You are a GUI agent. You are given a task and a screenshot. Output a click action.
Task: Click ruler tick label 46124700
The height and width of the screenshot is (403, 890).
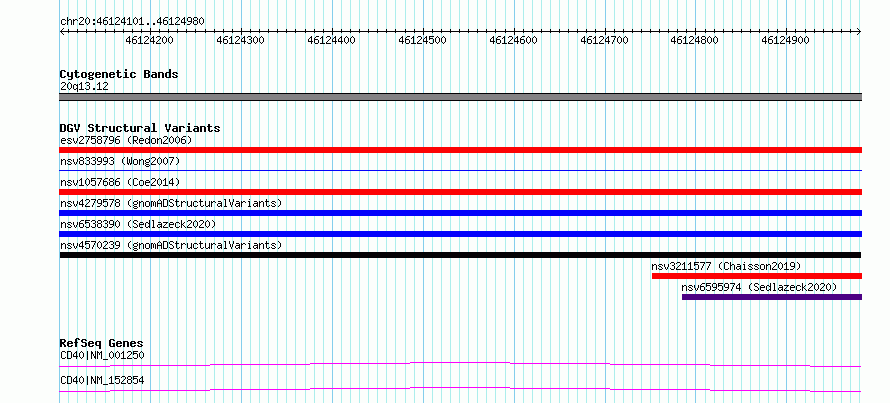click(x=604, y=40)
